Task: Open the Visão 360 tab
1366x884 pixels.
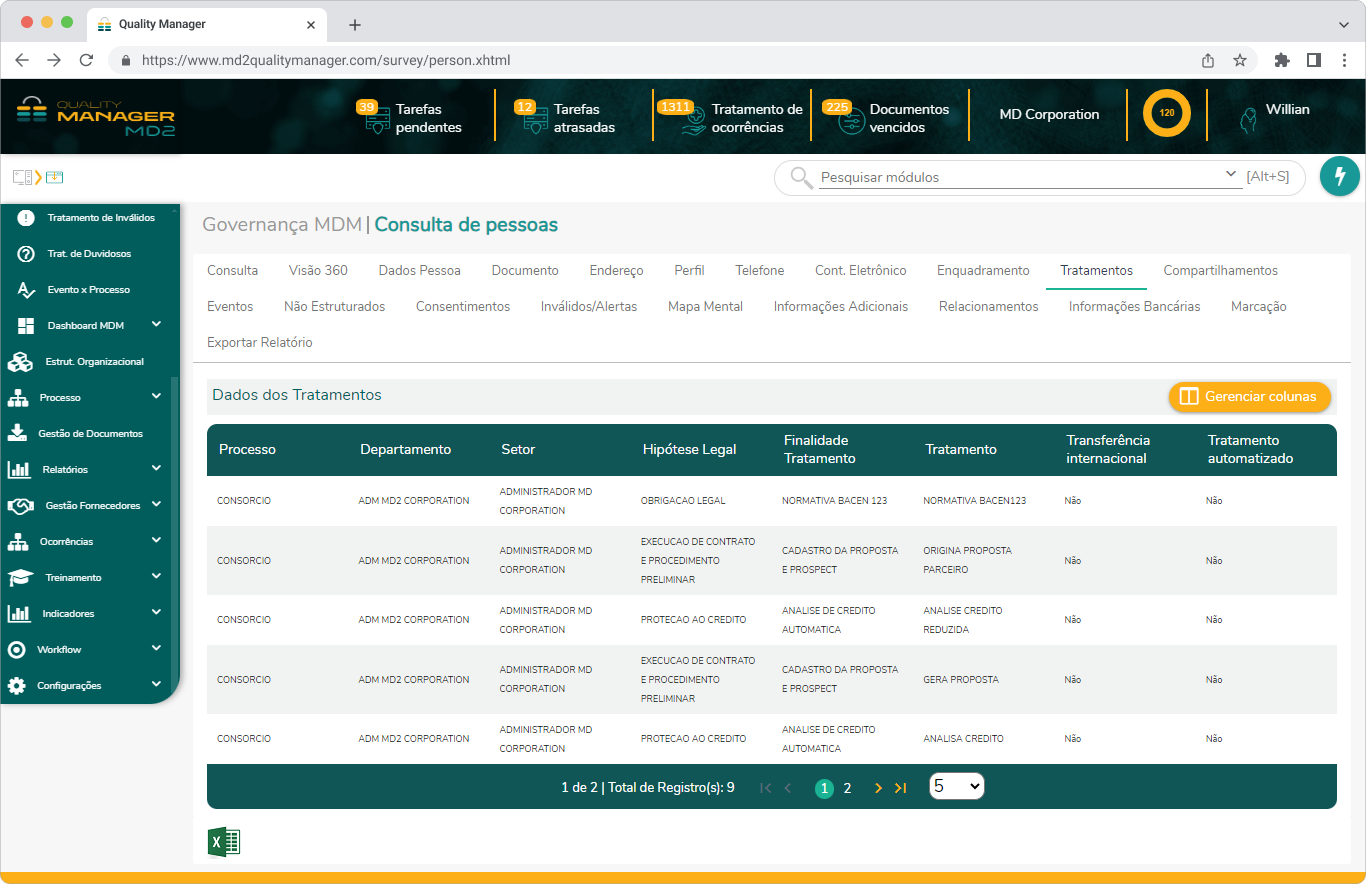Action: point(318,271)
